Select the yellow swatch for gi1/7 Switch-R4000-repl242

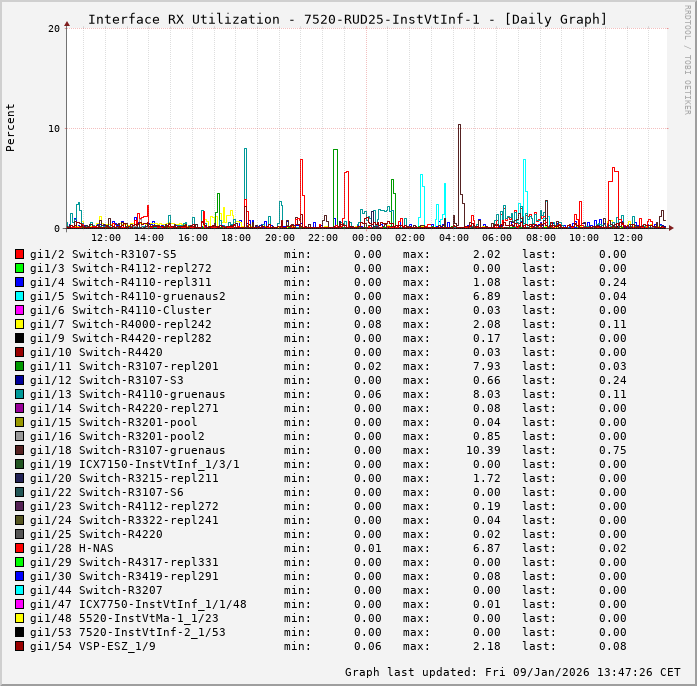point(19,324)
